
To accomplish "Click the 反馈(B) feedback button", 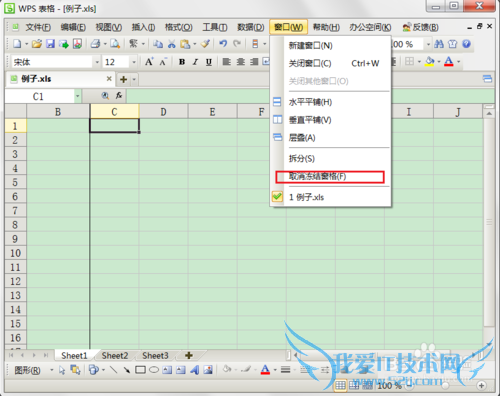I will (x=420, y=27).
